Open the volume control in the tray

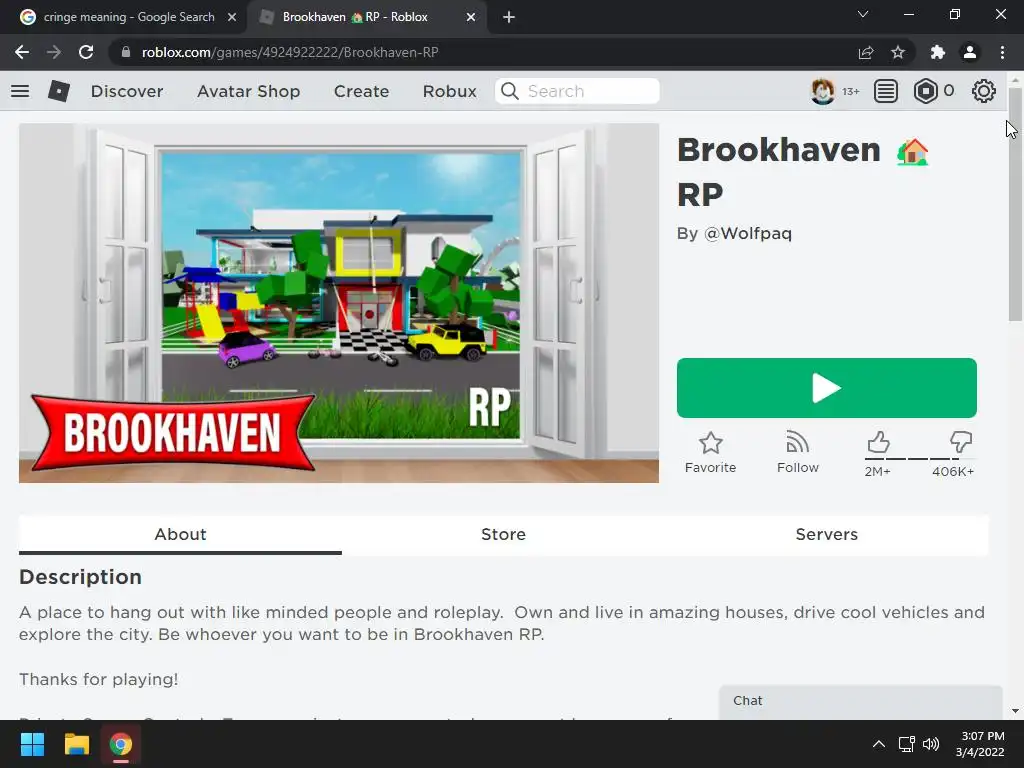click(931, 744)
